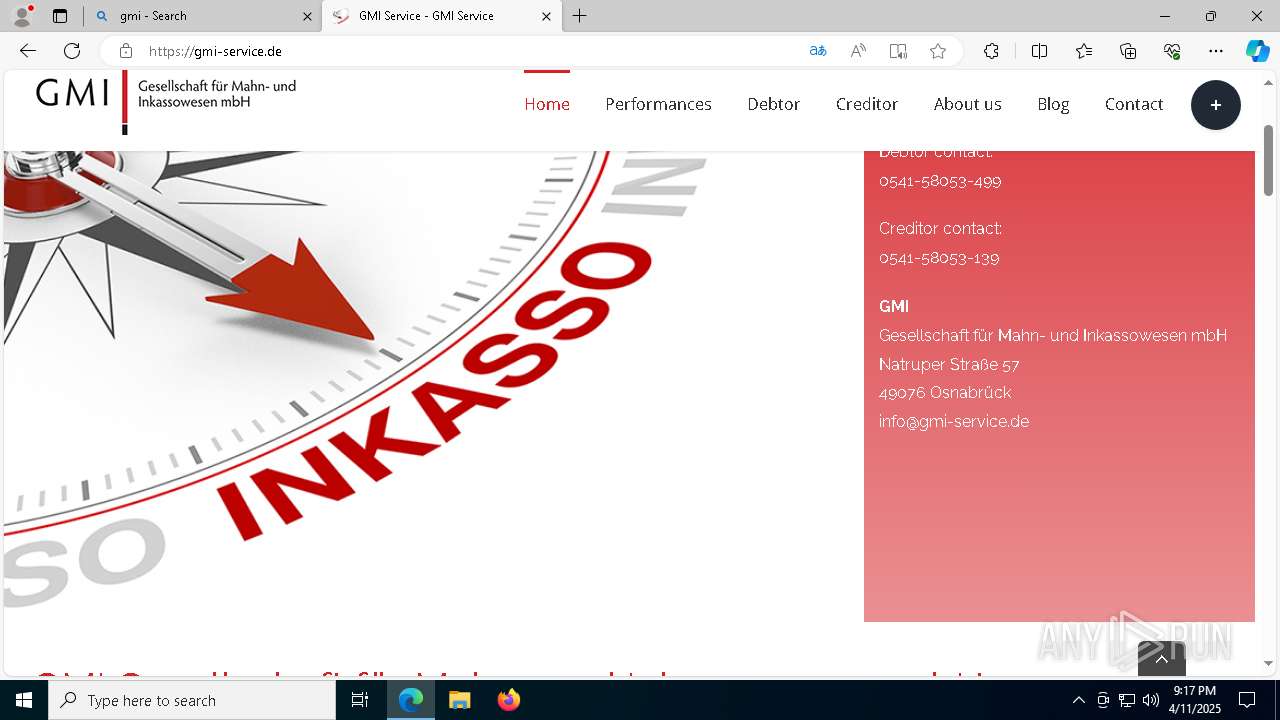This screenshot has width=1280, height=720.
Task: Click the back-to-top arrow button
Action: coord(1162,659)
